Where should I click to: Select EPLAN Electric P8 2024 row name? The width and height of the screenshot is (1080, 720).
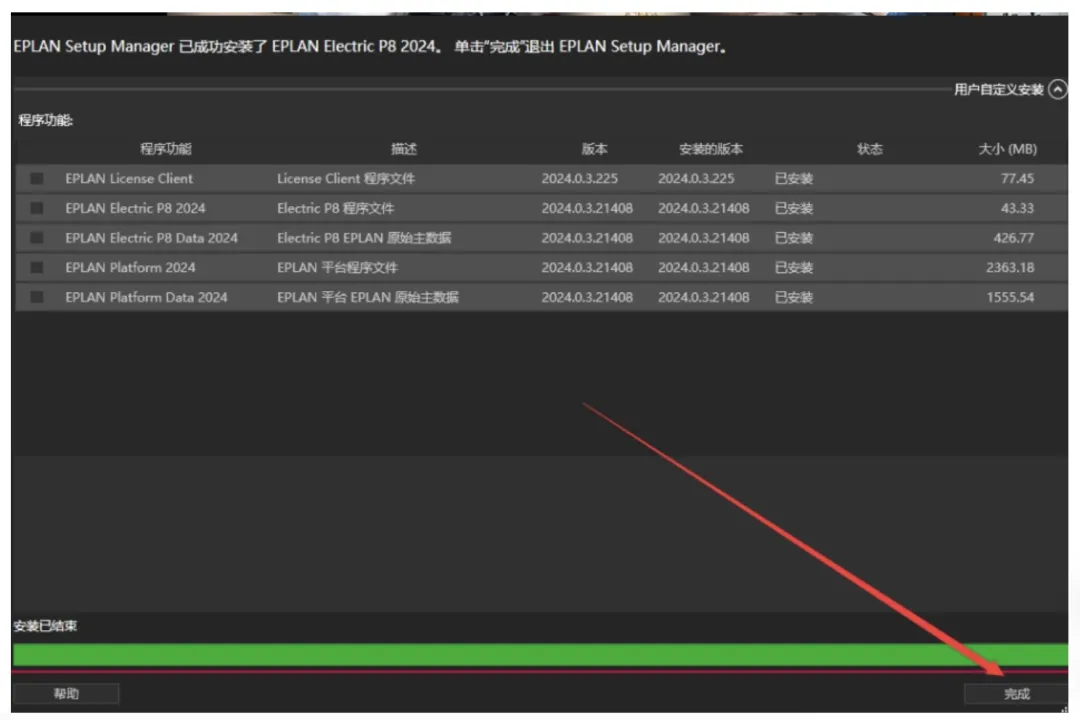[135, 208]
